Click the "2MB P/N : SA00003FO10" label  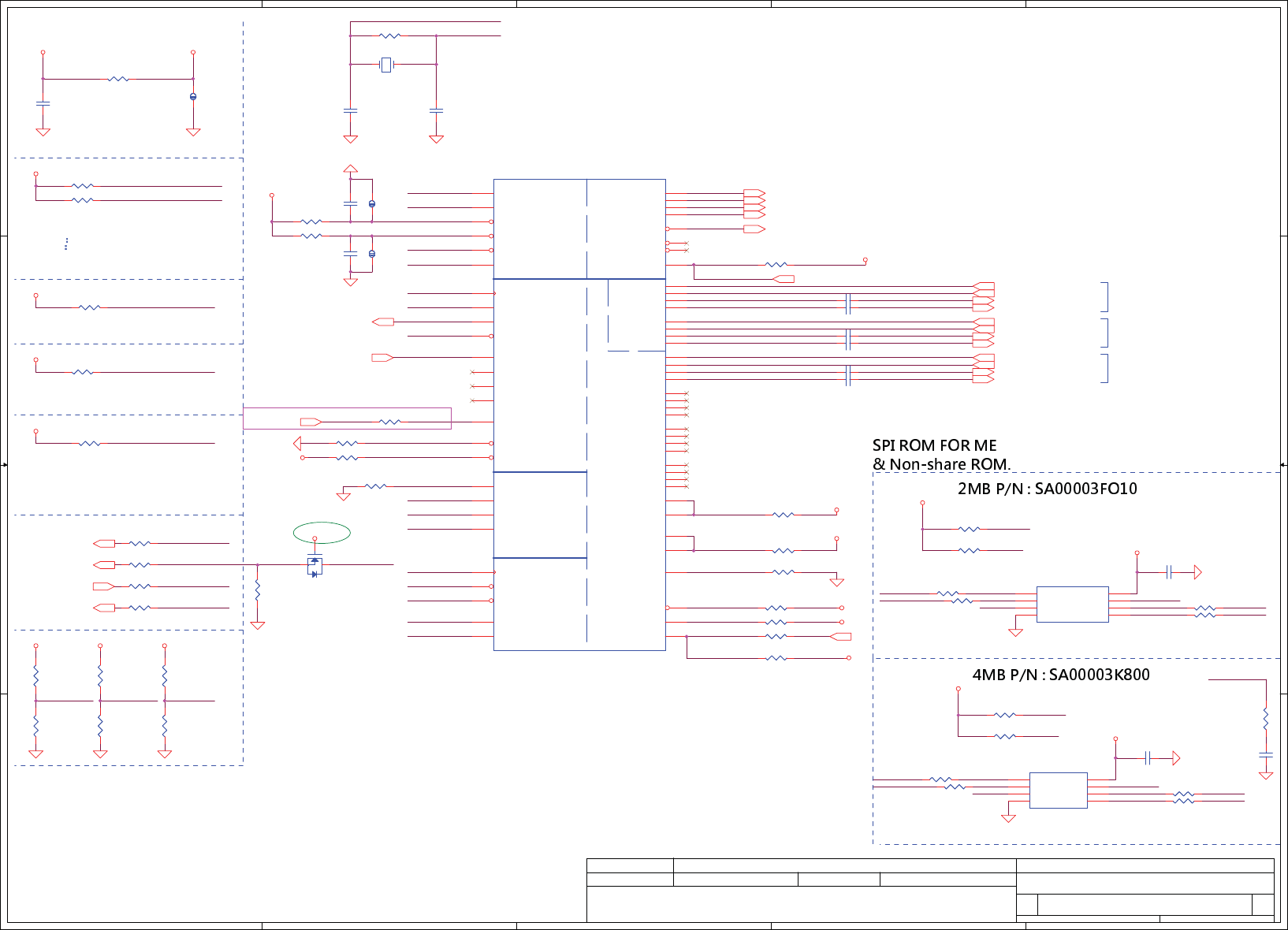[x=1048, y=489]
